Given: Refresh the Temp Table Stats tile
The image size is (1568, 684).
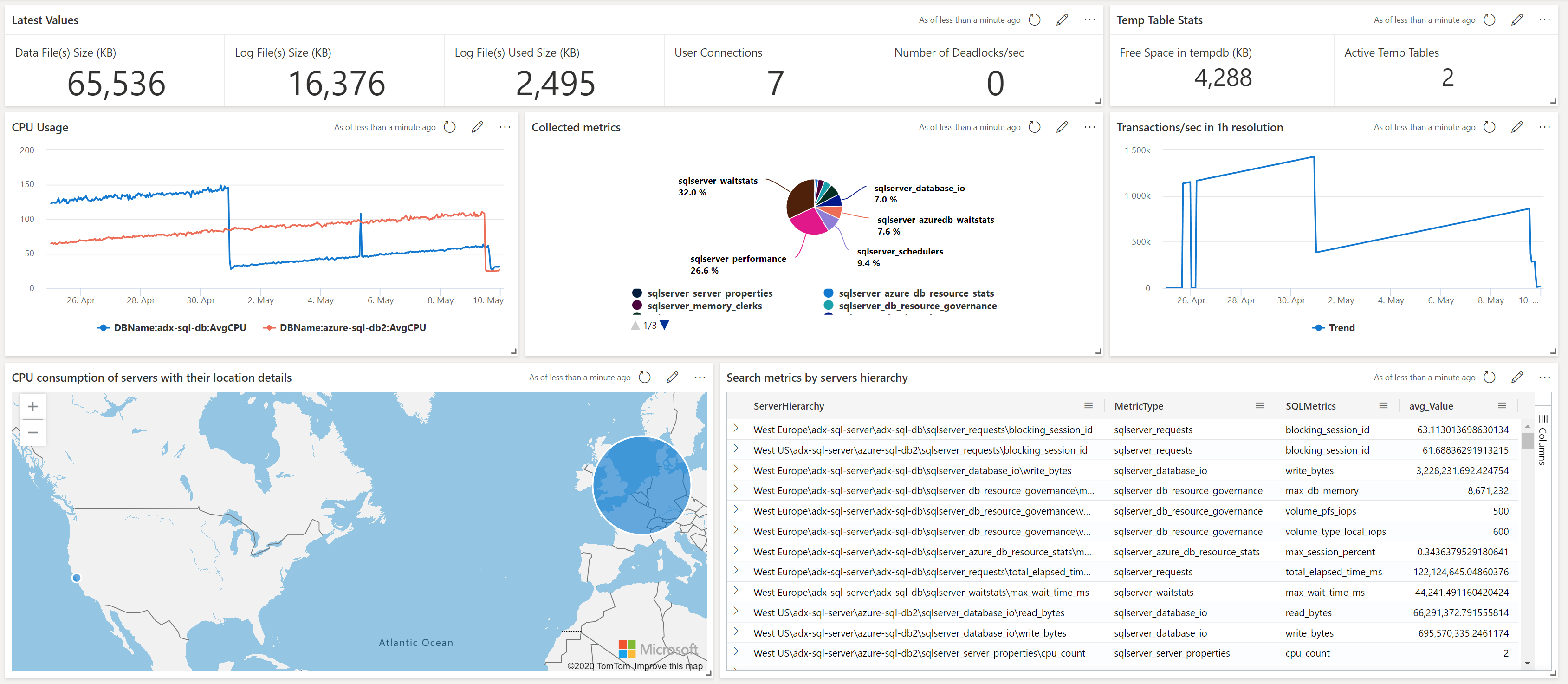Looking at the screenshot, I should pyautogui.click(x=1490, y=20).
